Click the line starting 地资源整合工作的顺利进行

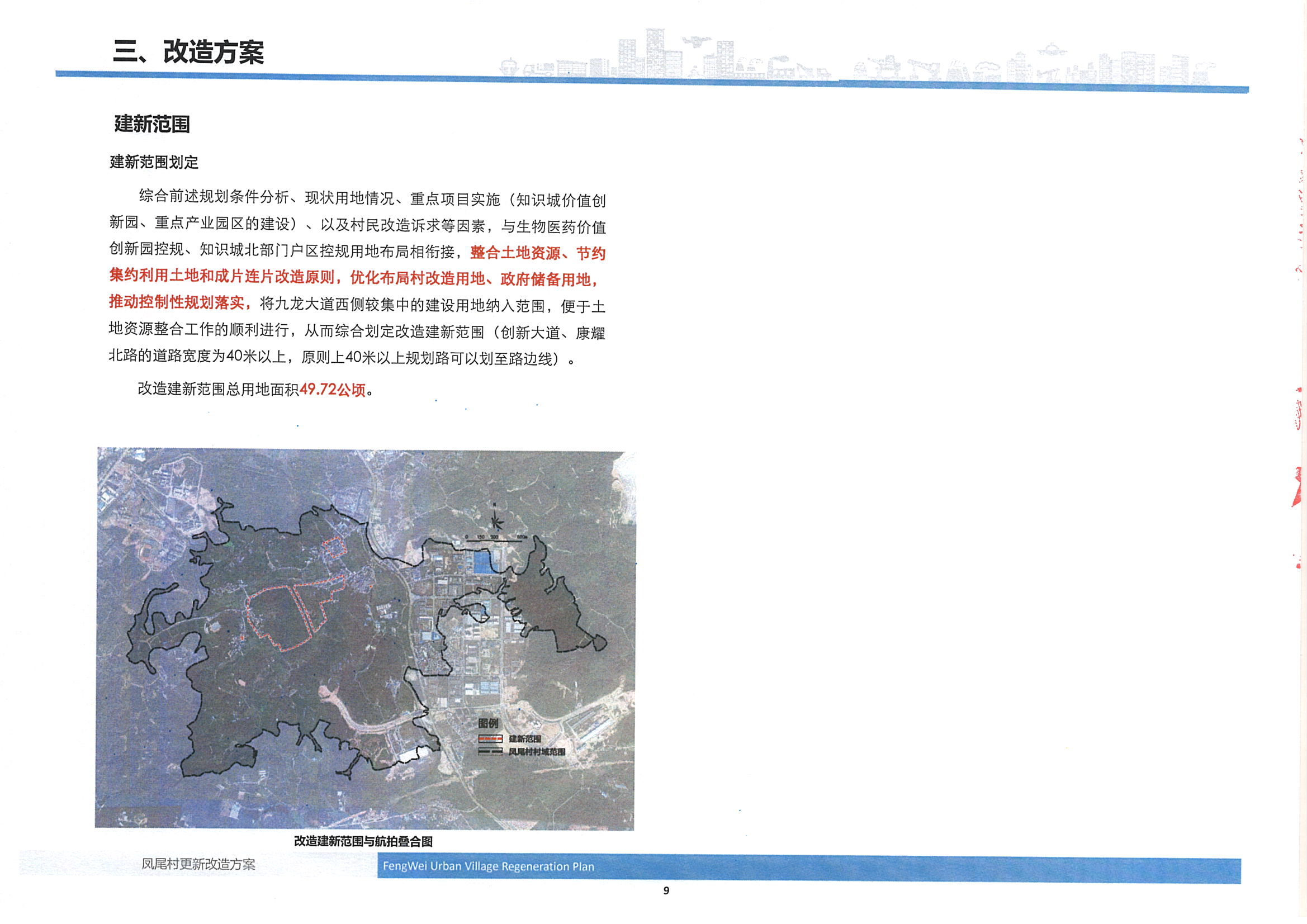(357, 331)
